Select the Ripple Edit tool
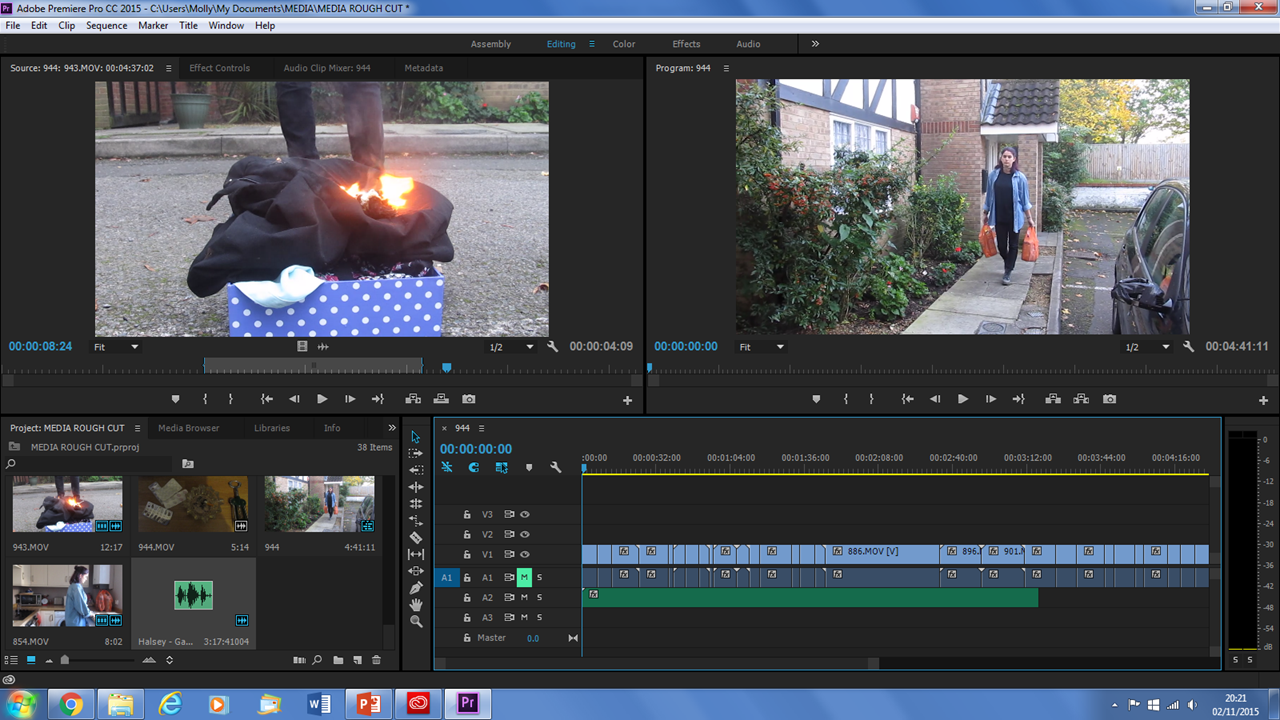 point(416,487)
